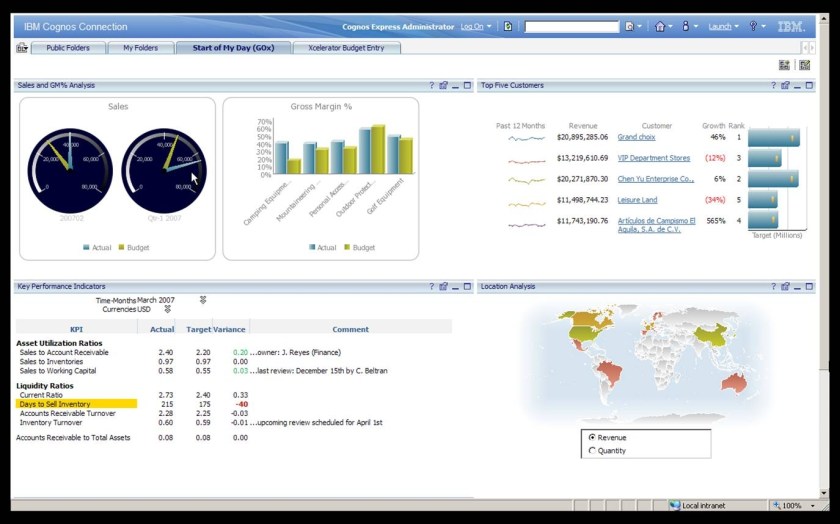Image resolution: width=840 pixels, height=524 pixels.
Task: Select the highlighted Days to Sell Inventory row
Action: click(77, 404)
